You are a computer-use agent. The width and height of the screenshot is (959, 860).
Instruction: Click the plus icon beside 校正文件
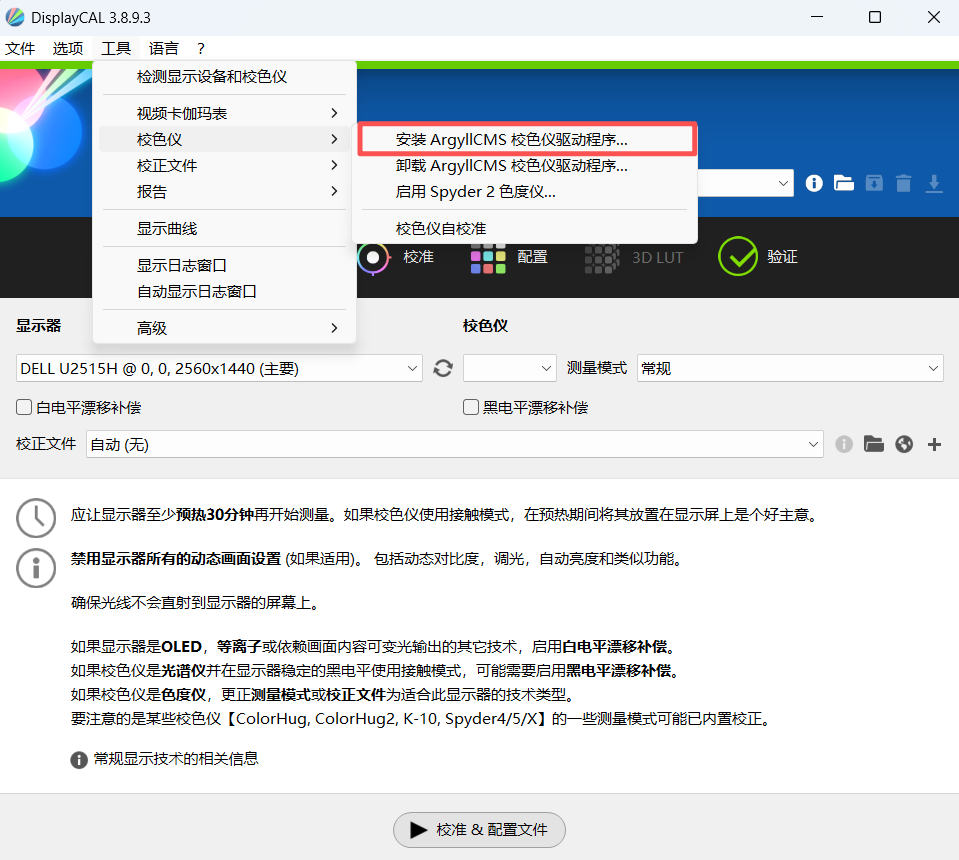934,443
